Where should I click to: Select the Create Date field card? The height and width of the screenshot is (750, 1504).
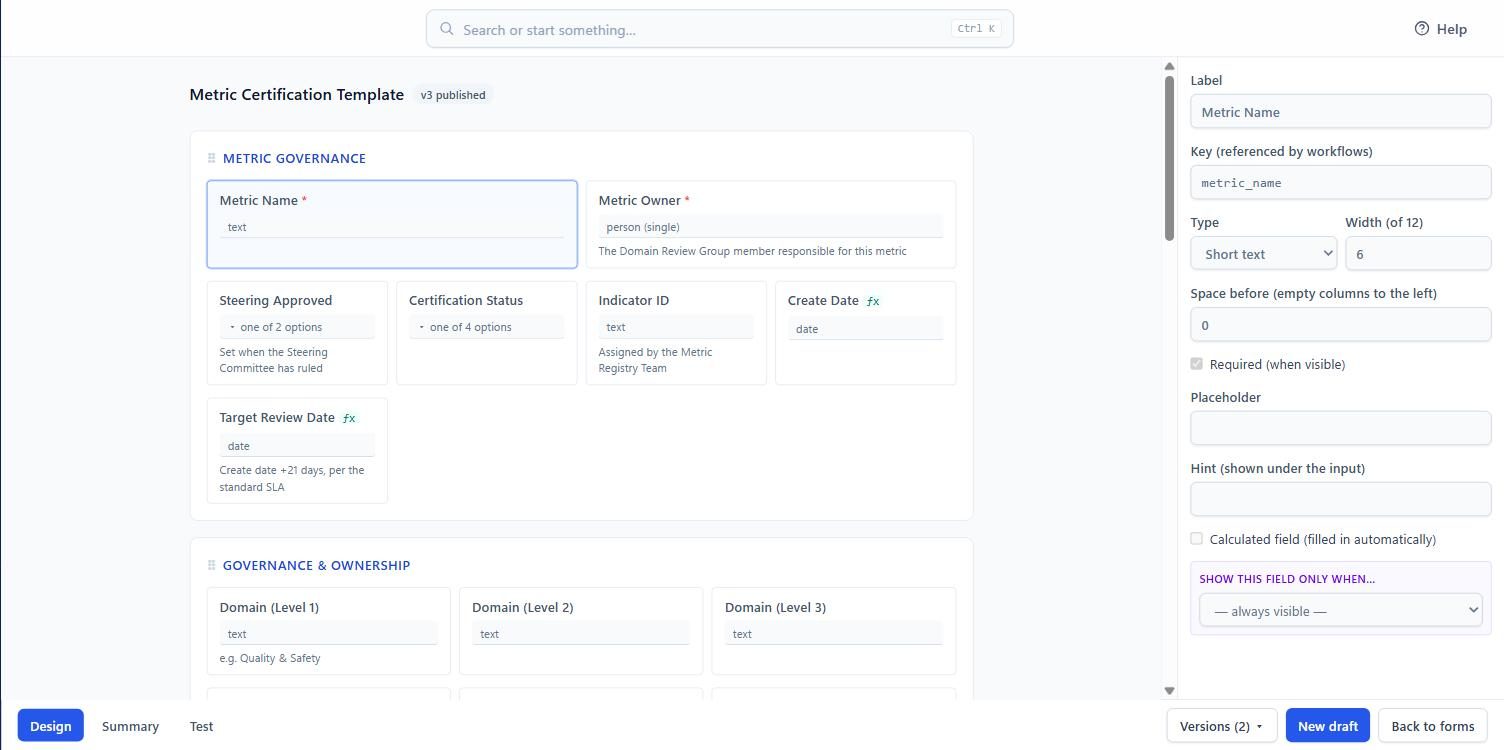pyautogui.click(x=865, y=333)
